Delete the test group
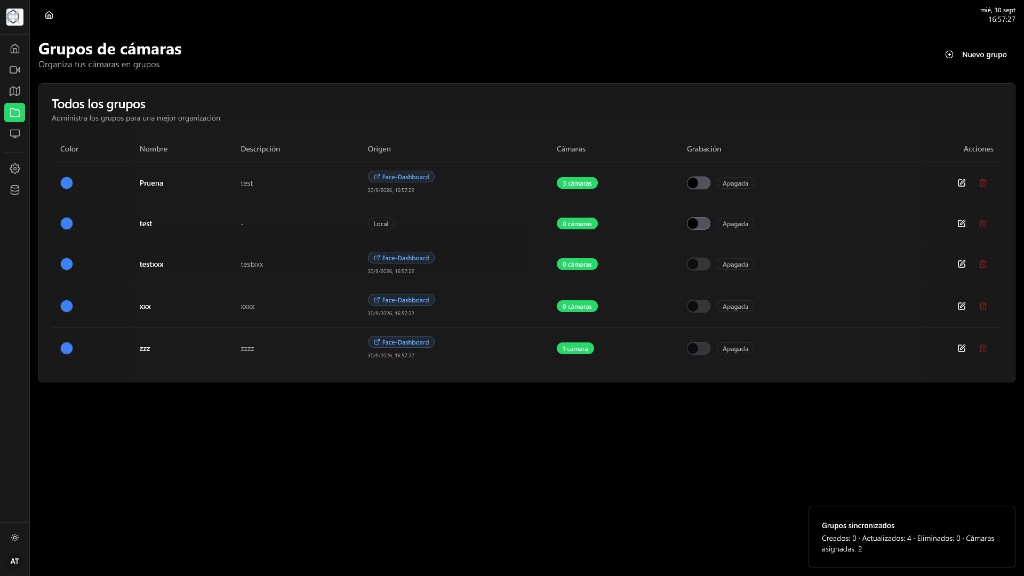 coord(983,223)
